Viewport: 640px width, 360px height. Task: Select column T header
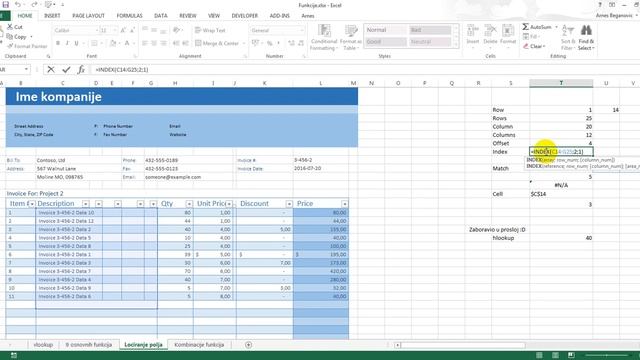pos(561,83)
